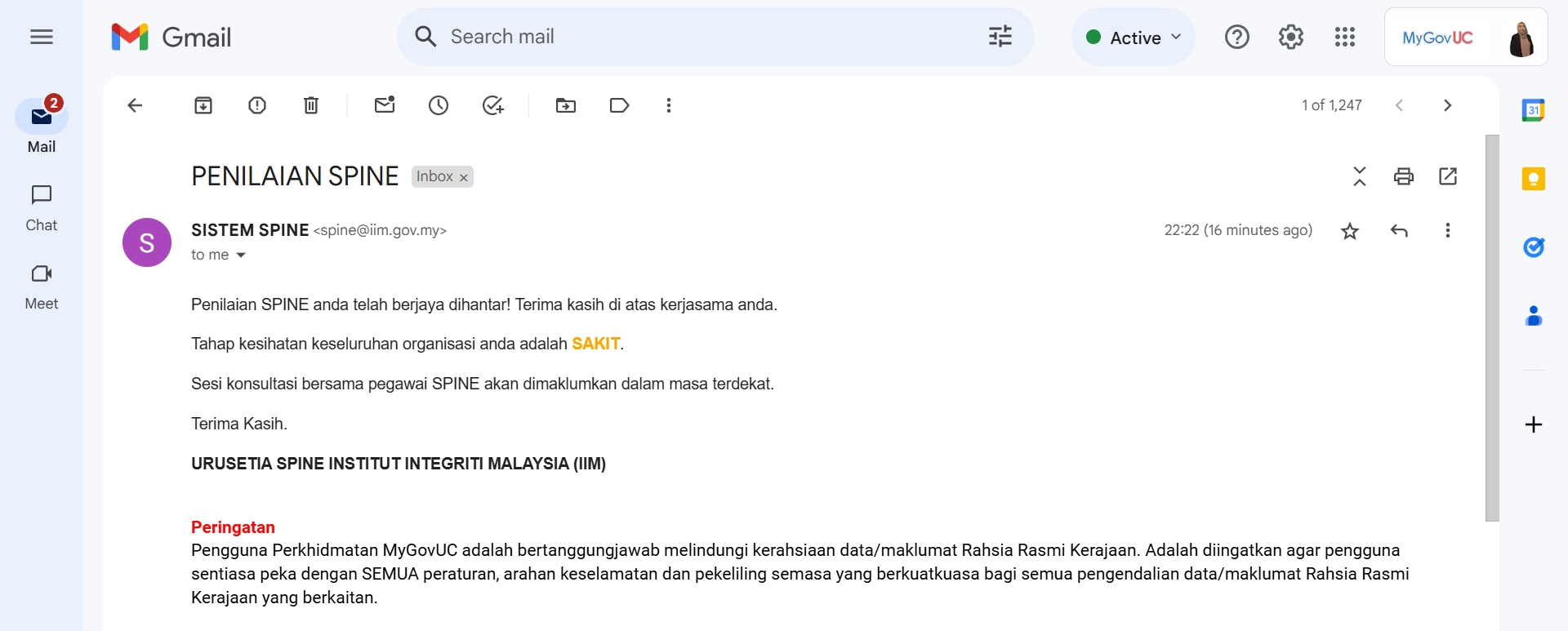This screenshot has width=1568, height=631.
Task: Delete the PENILAIAN SPINE email
Action: (x=311, y=105)
